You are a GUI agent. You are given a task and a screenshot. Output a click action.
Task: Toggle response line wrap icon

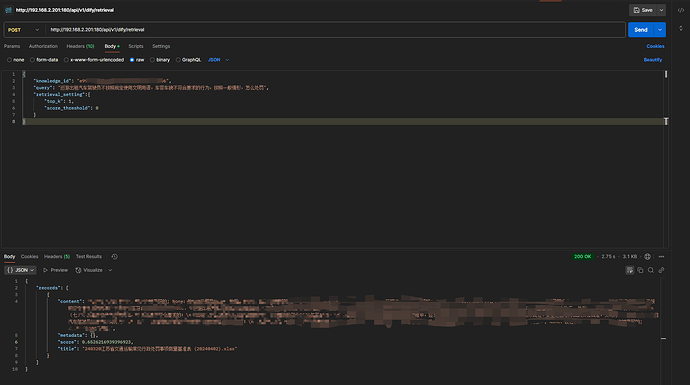pyautogui.click(x=630, y=270)
